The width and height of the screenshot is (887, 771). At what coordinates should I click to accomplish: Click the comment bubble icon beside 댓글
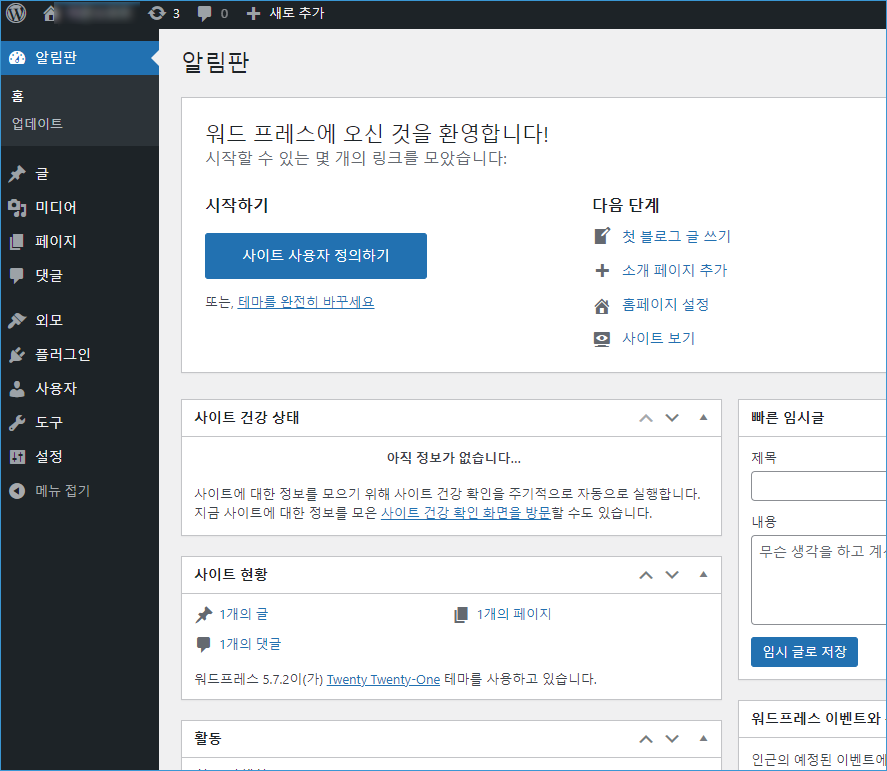click(x=17, y=275)
